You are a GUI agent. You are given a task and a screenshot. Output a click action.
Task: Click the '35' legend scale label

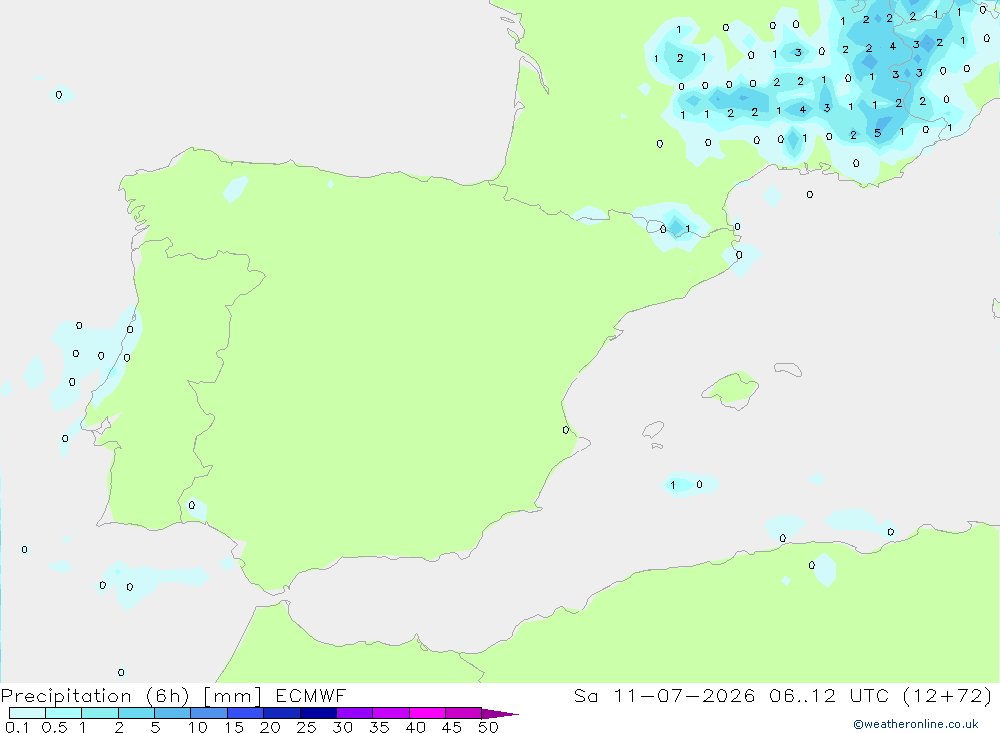pyautogui.click(x=379, y=727)
